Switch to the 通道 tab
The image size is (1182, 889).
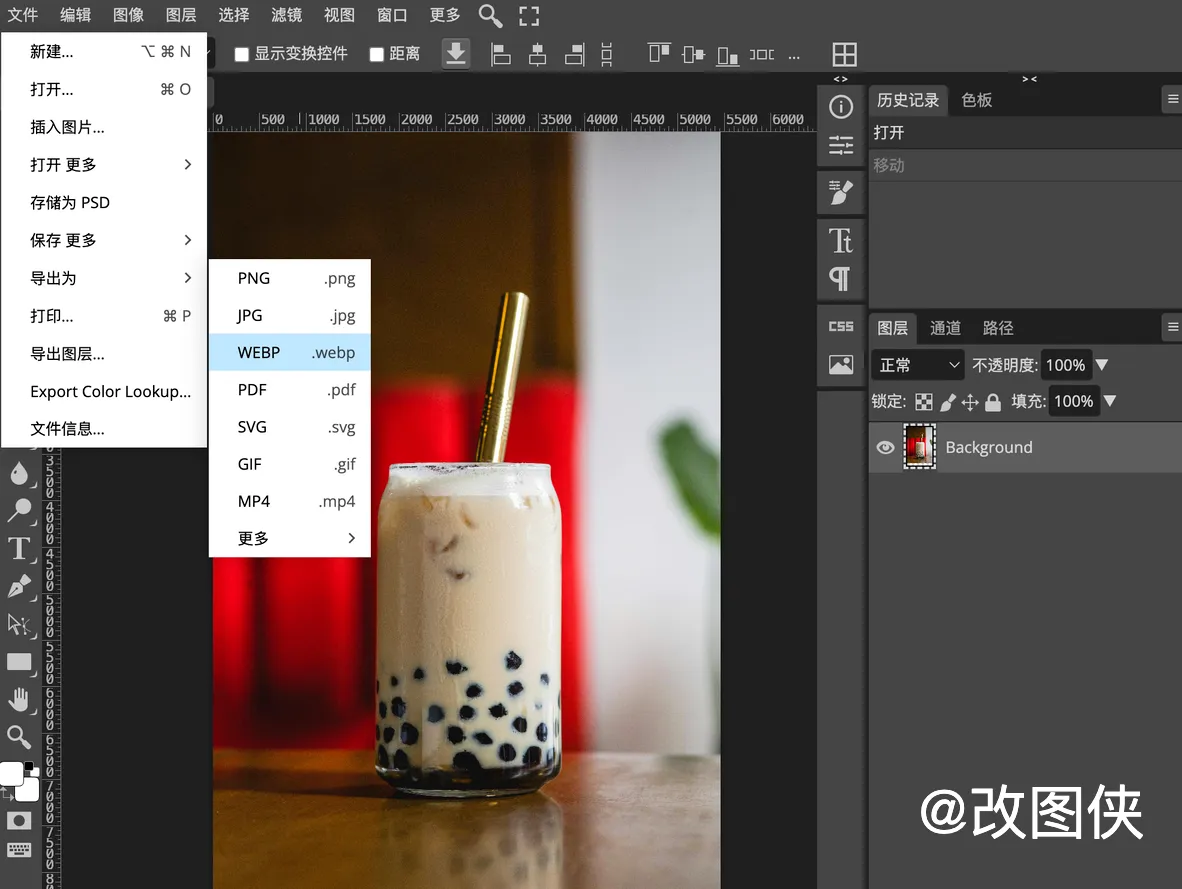(945, 328)
